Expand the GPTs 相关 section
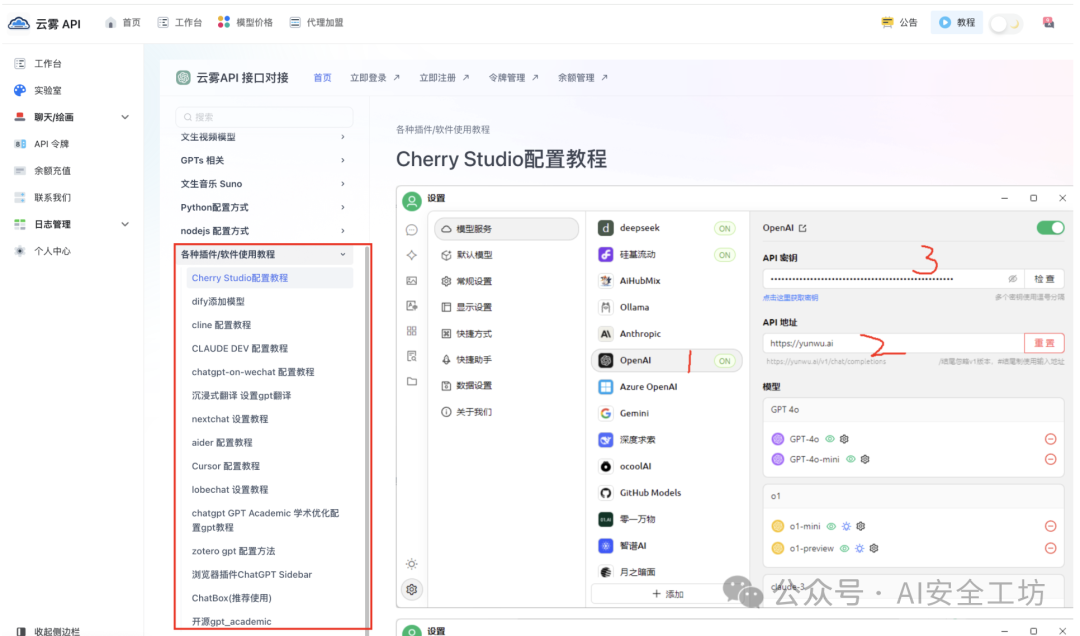 [x=263, y=161]
